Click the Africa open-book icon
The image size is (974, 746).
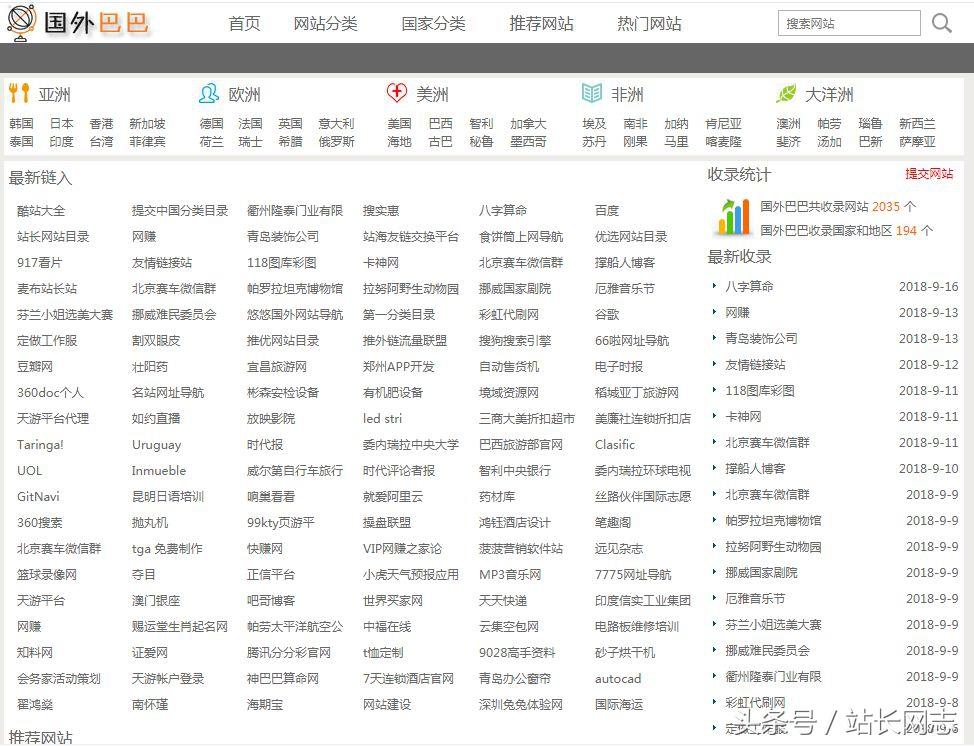[x=591, y=93]
